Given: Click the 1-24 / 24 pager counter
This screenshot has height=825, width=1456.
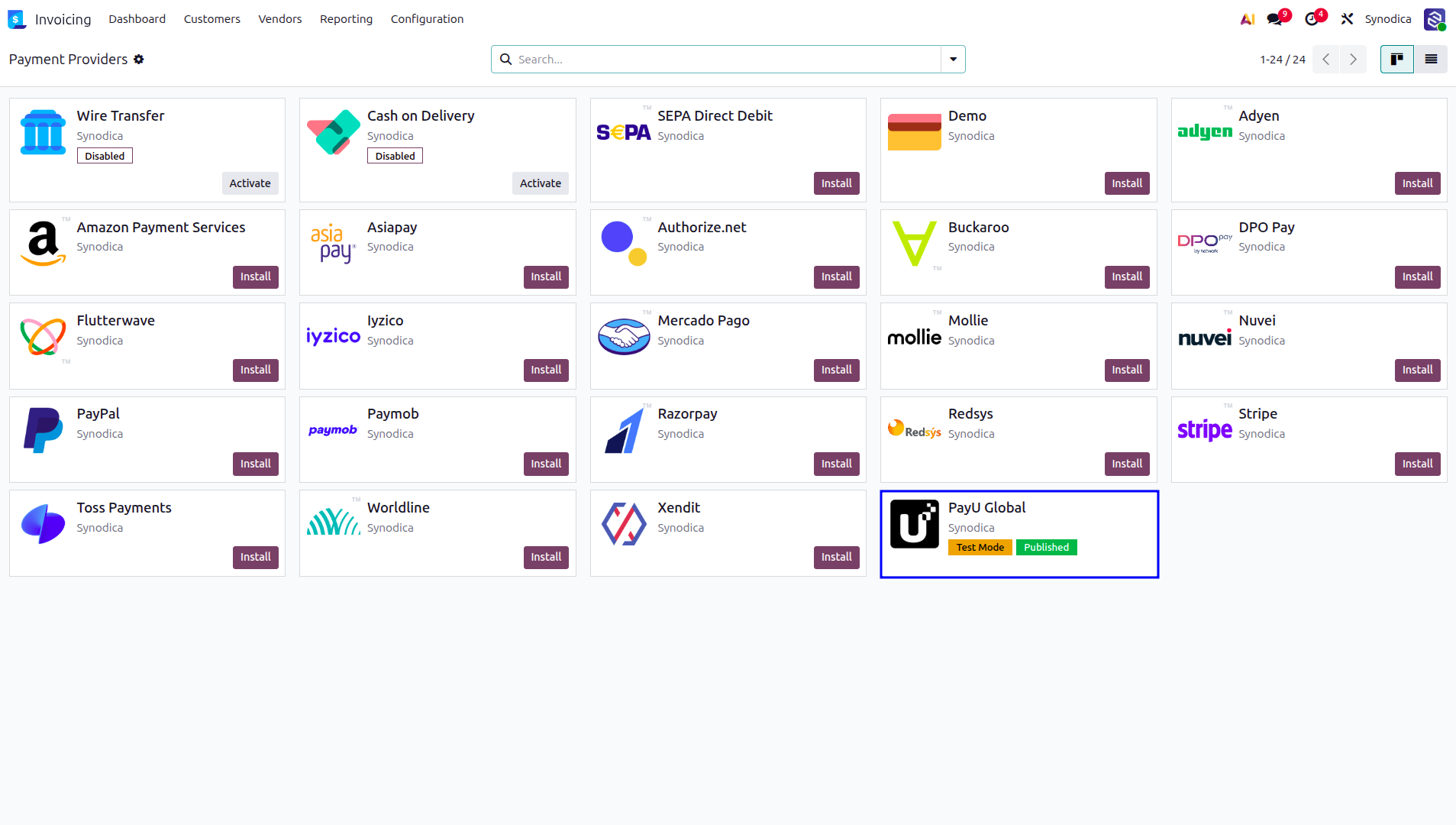Looking at the screenshot, I should point(1282,60).
